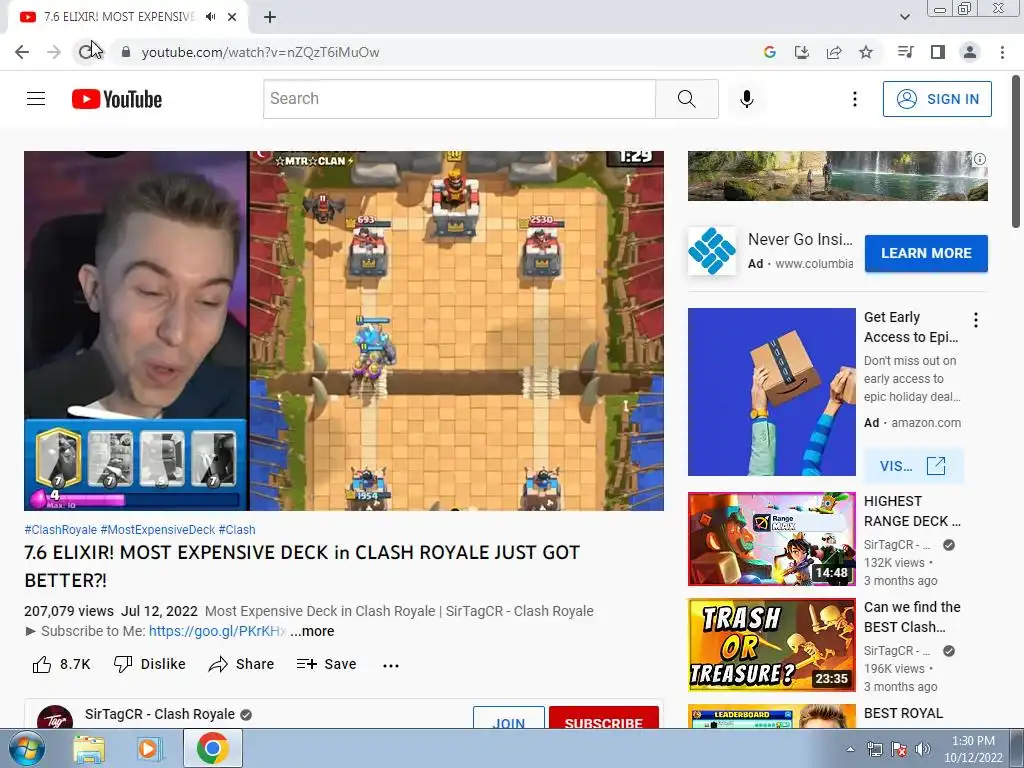Click the Google icon in address bar

770,52
